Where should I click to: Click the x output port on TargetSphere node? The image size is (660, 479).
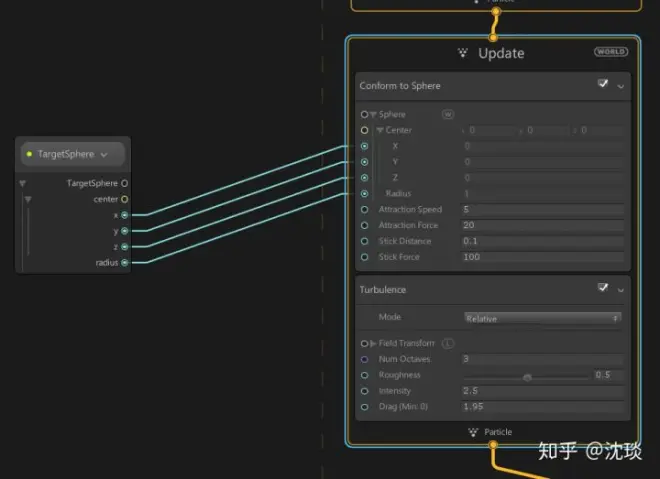pyautogui.click(x=125, y=215)
